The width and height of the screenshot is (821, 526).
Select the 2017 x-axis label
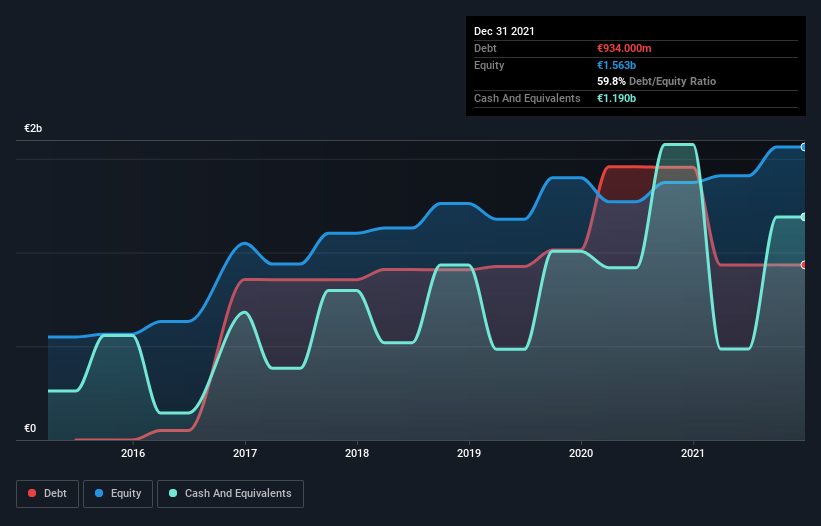coord(245,453)
